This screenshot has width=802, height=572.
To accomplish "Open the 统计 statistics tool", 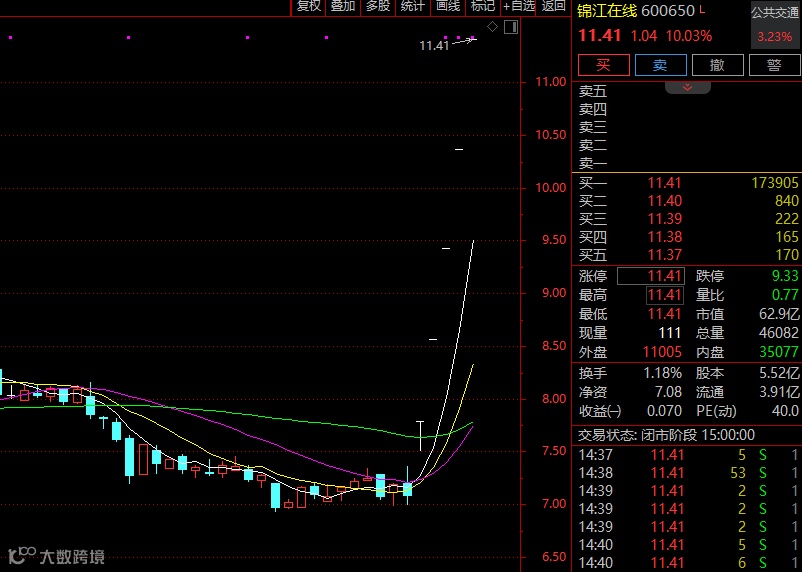I will pyautogui.click(x=413, y=6).
